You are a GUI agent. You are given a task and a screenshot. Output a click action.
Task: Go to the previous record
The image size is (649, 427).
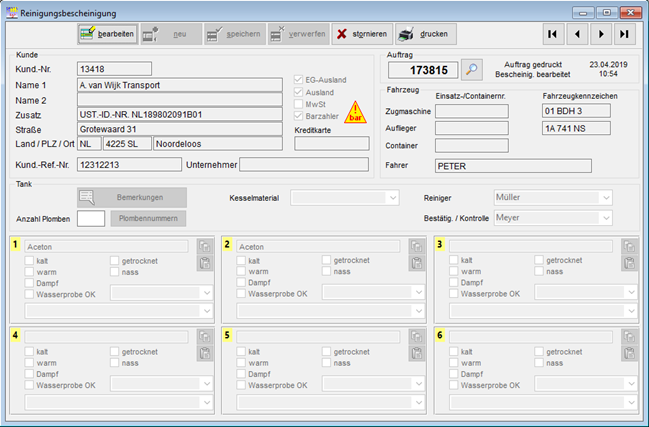(576, 34)
